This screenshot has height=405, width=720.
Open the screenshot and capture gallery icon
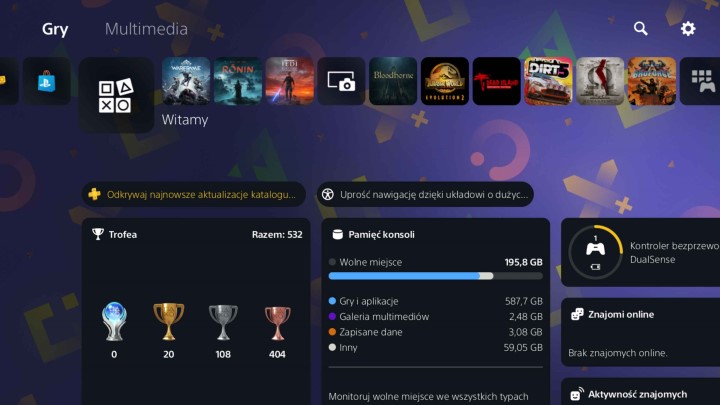(341, 81)
